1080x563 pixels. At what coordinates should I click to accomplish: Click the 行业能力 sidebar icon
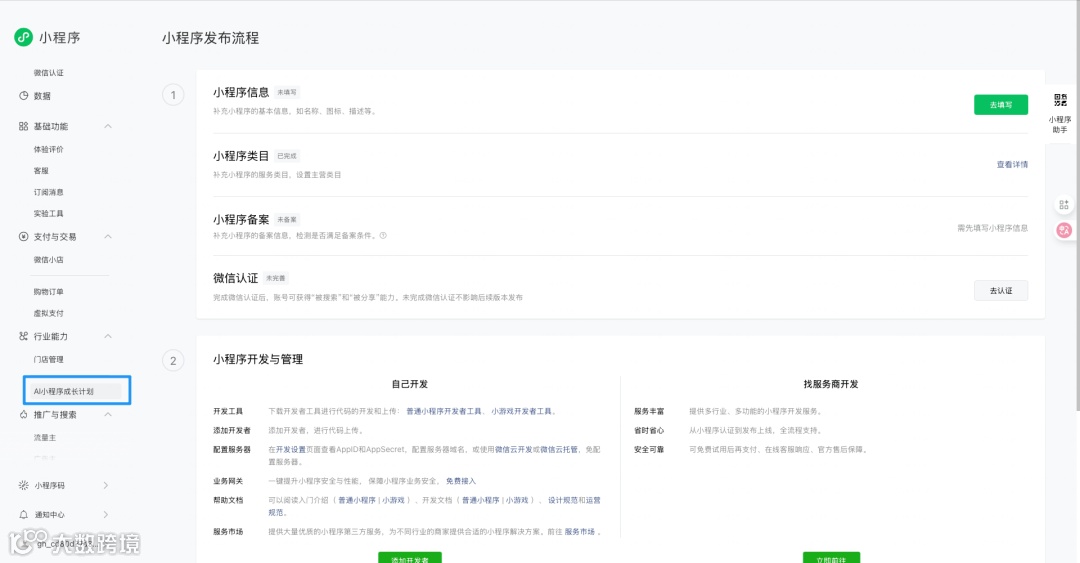[23, 336]
